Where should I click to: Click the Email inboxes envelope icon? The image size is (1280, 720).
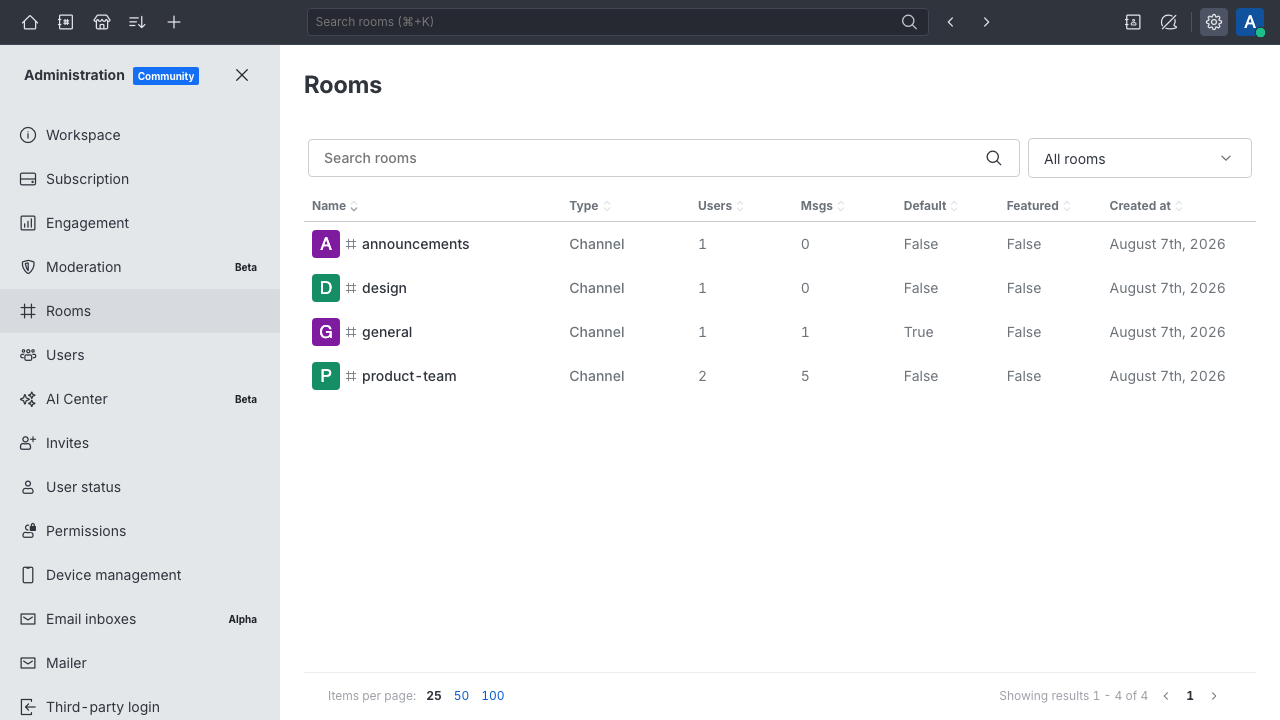pos(28,619)
